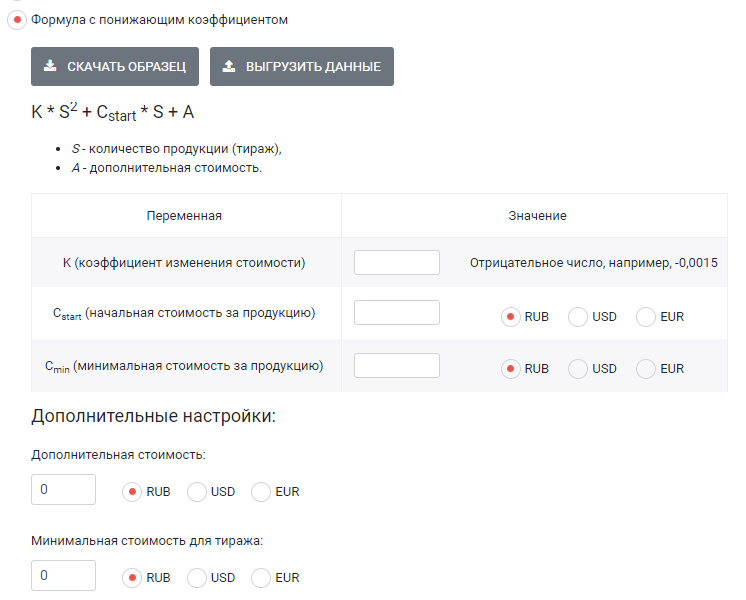Image resolution: width=746 pixels, height=600 pixels.
Task: Select RUB for the Cstart row
Action: [x=510, y=317]
